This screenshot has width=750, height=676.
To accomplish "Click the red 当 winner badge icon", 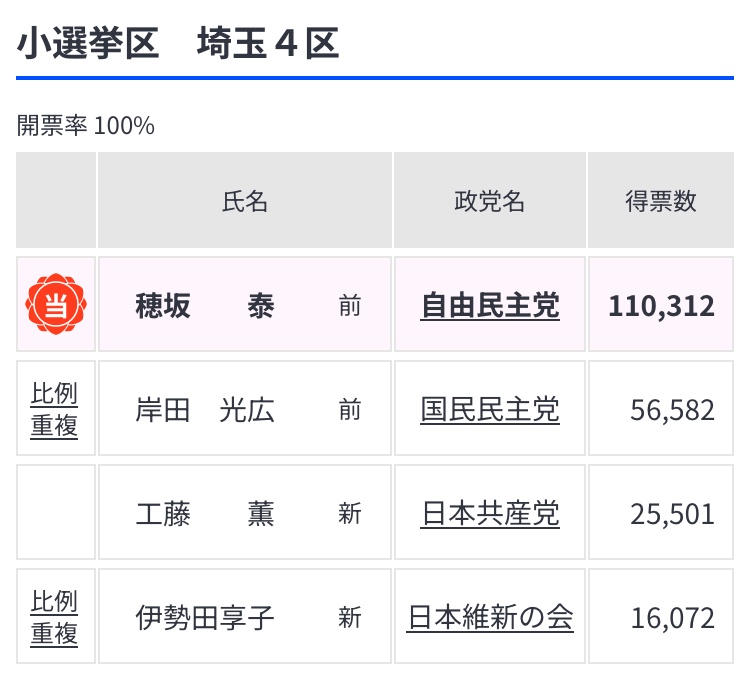I will point(56,305).
